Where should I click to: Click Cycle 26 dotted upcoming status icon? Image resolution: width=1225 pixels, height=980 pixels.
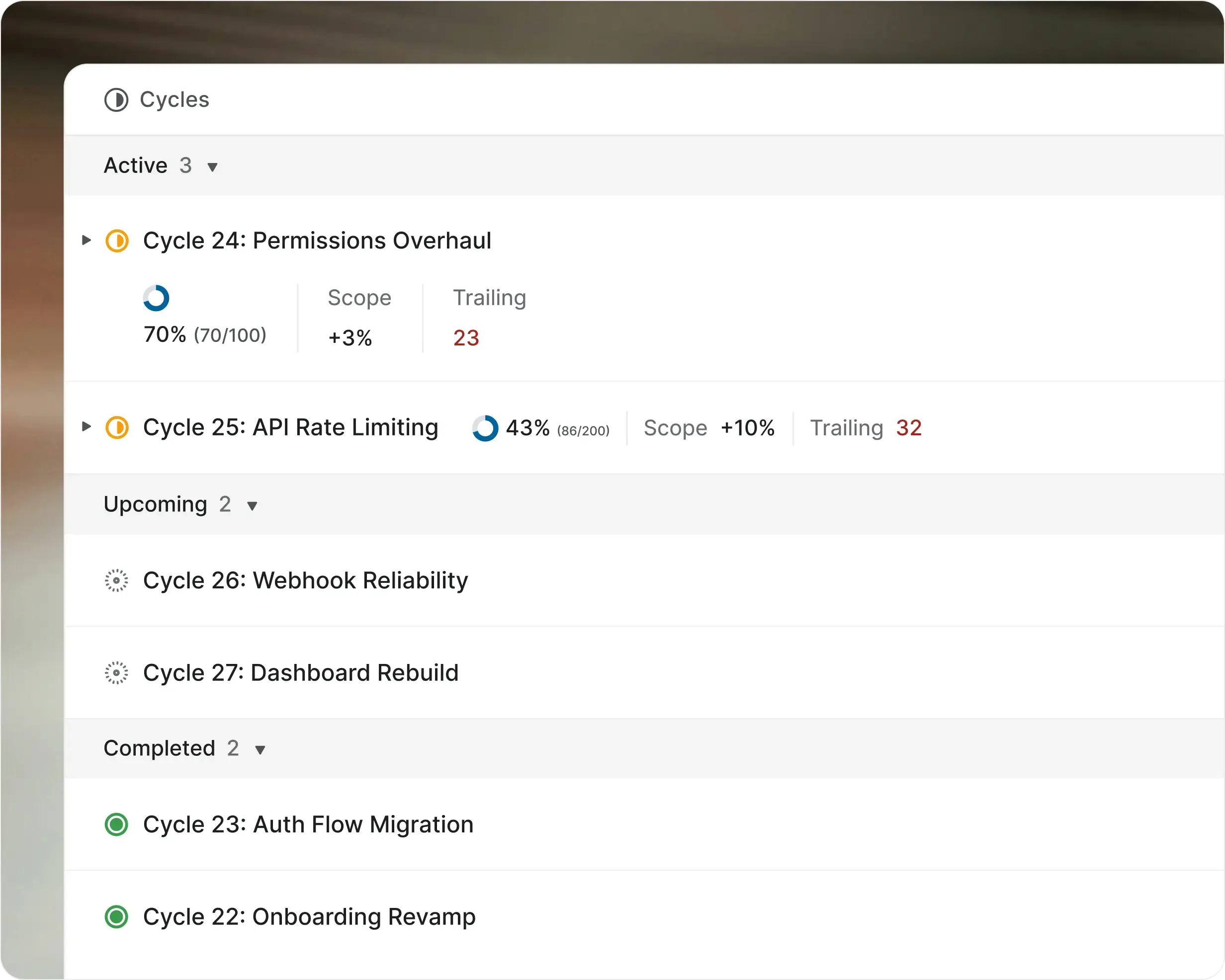[x=116, y=580]
